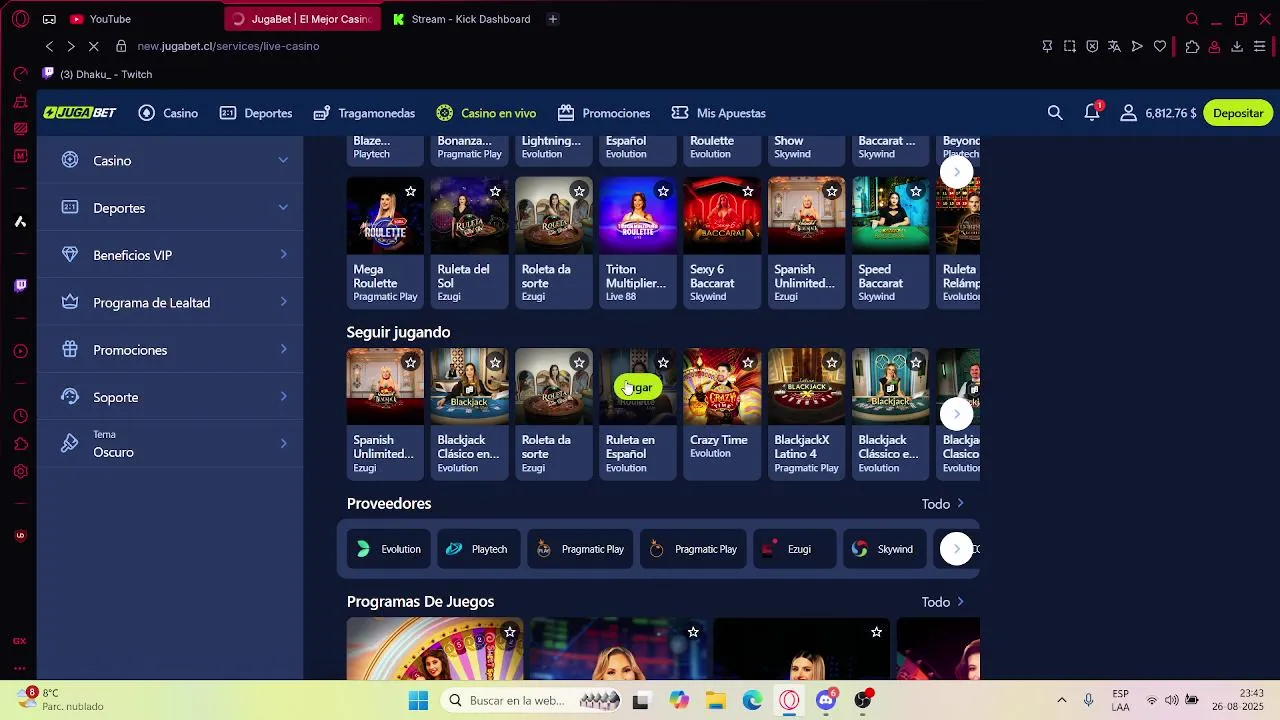Open Deportes in top navigation
This screenshot has width=1280, height=720.
[256, 113]
